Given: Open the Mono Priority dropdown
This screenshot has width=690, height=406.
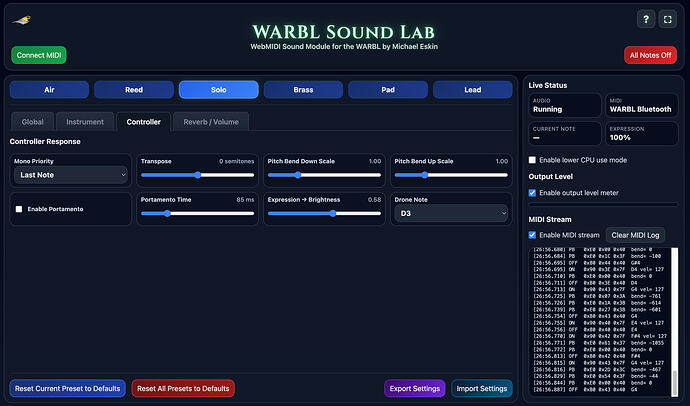Looking at the screenshot, I should (71, 175).
